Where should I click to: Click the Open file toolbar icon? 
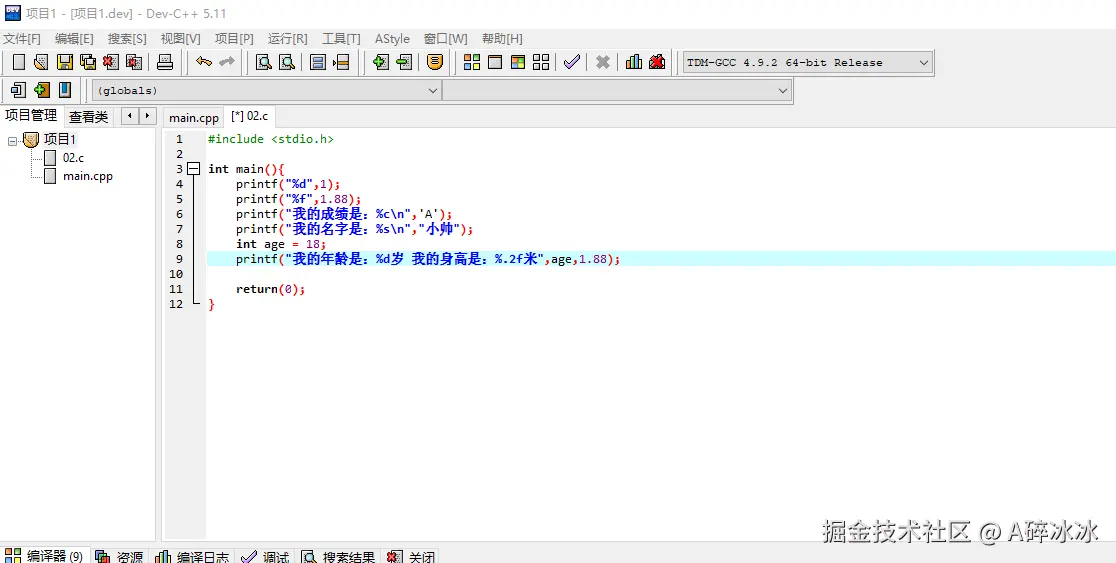click(41, 62)
